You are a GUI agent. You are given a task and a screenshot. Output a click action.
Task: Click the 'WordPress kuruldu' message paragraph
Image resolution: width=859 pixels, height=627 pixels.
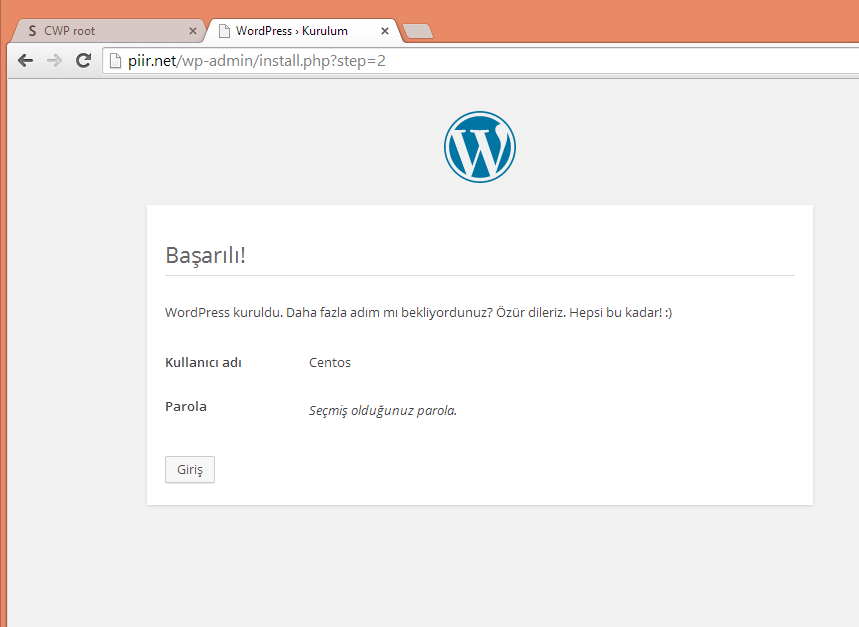click(419, 313)
